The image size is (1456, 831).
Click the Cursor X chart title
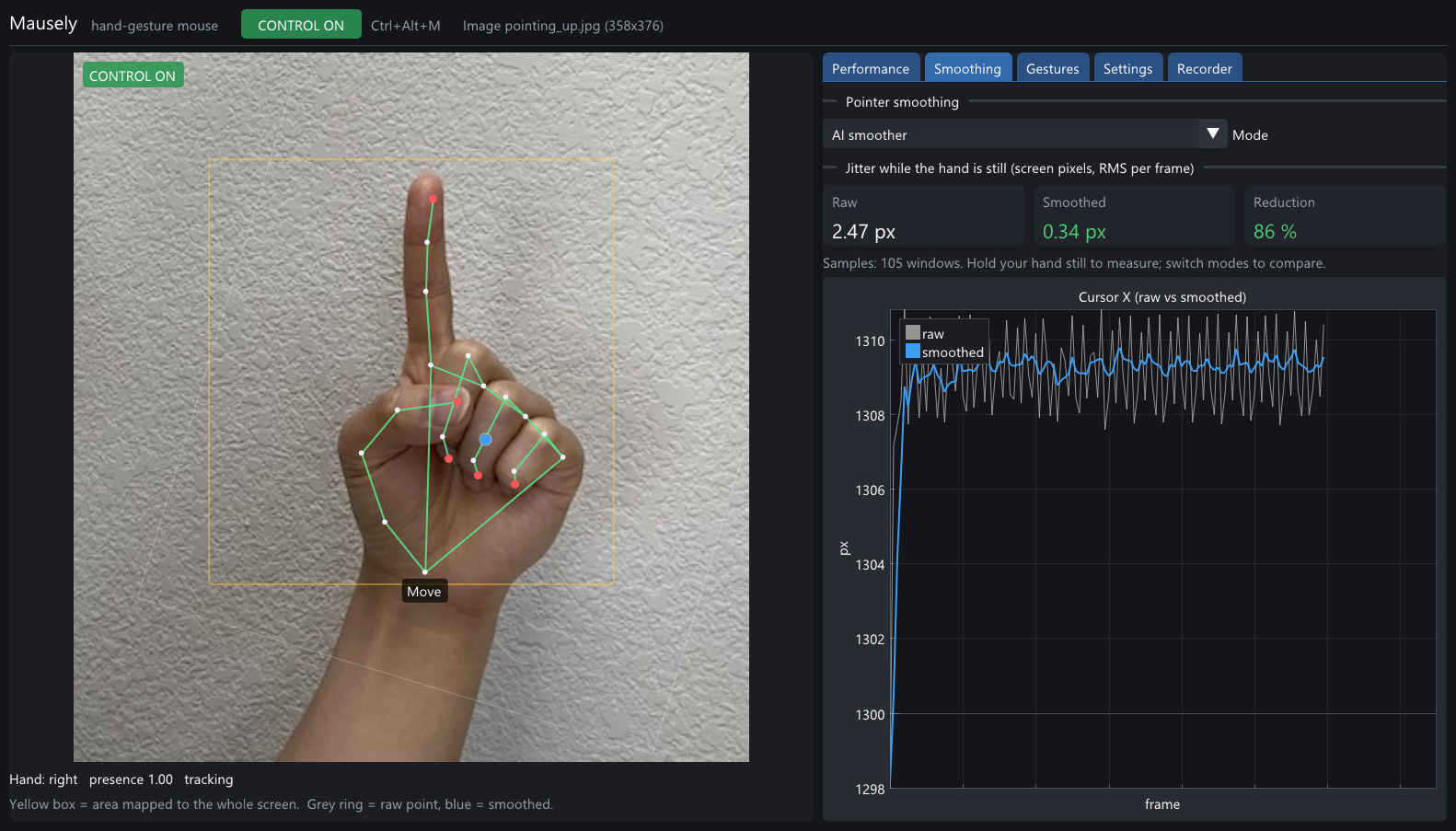coord(1162,296)
